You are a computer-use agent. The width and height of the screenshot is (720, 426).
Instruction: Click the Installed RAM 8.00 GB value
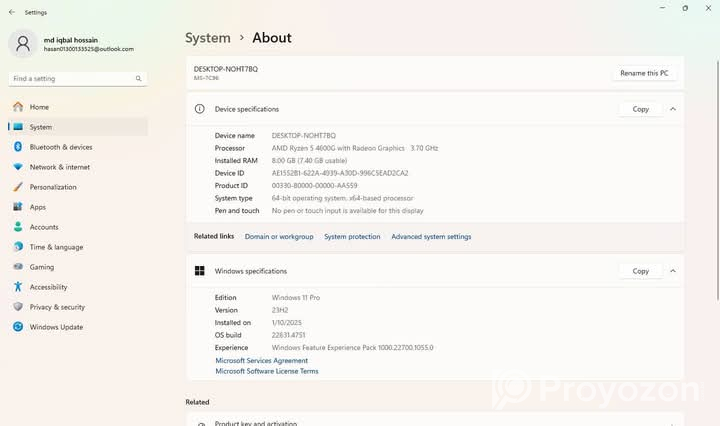coord(309,160)
